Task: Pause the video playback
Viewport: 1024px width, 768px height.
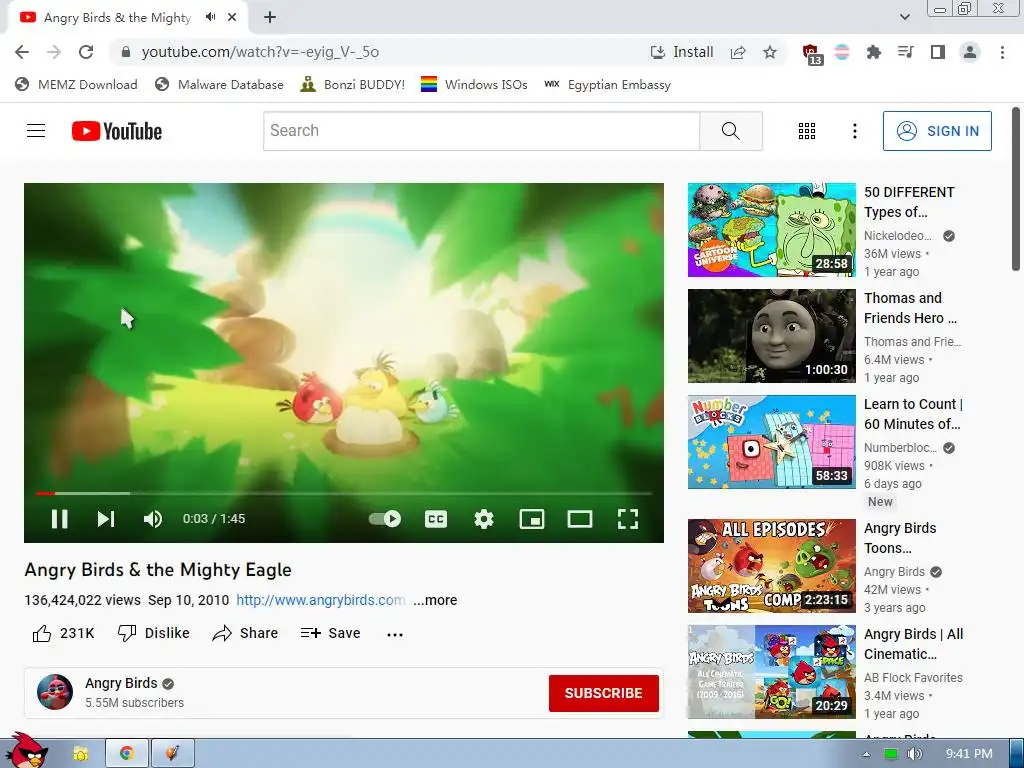Action: tap(59, 519)
